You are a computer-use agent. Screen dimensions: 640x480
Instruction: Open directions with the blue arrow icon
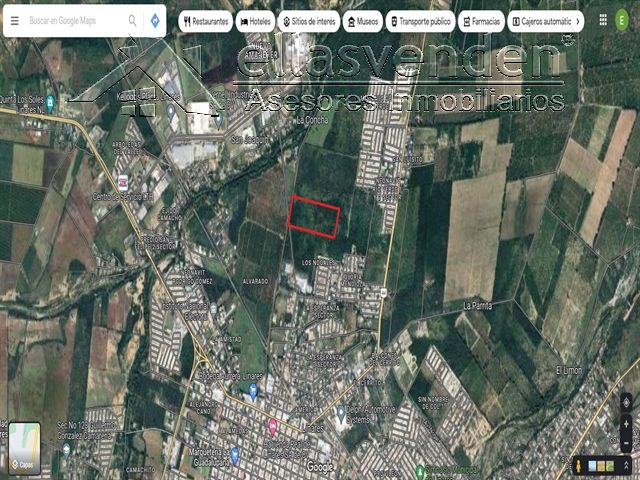point(155,20)
